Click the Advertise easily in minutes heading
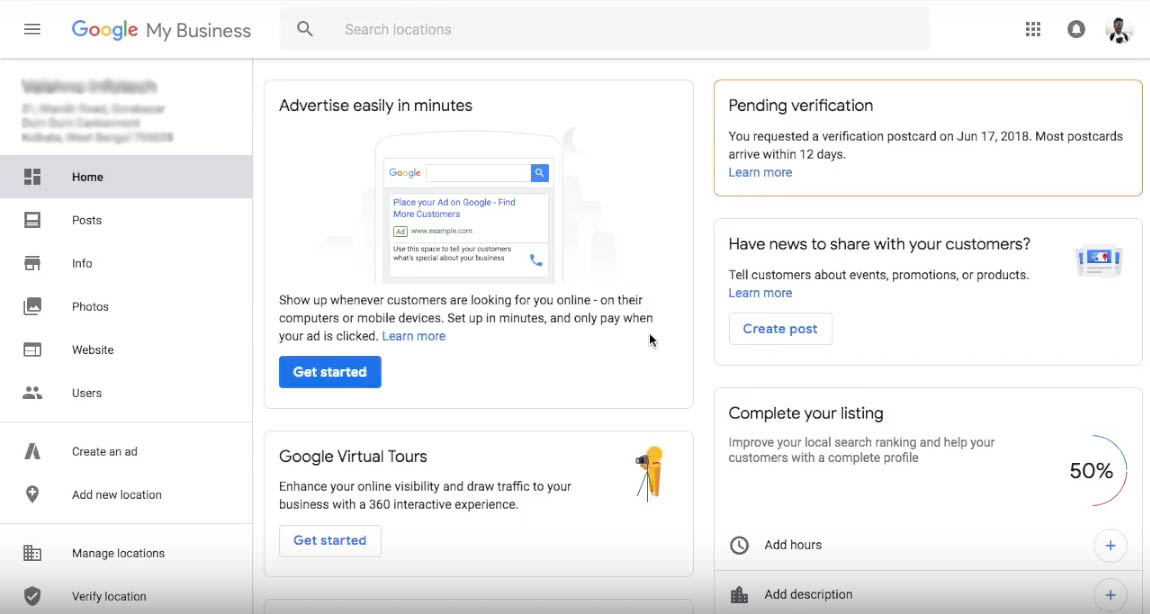This screenshot has width=1150, height=614. (x=376, y=106)
